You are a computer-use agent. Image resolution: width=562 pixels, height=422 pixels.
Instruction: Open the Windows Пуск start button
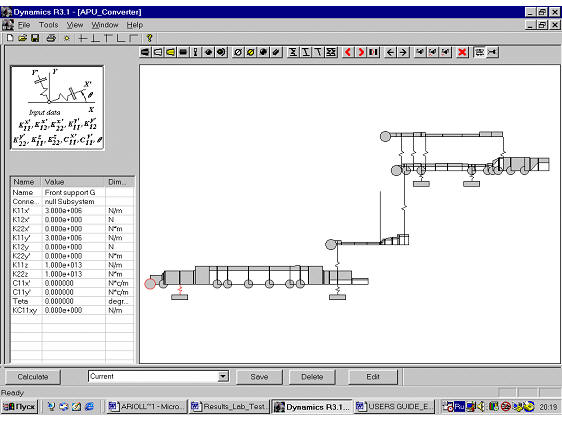20,407
